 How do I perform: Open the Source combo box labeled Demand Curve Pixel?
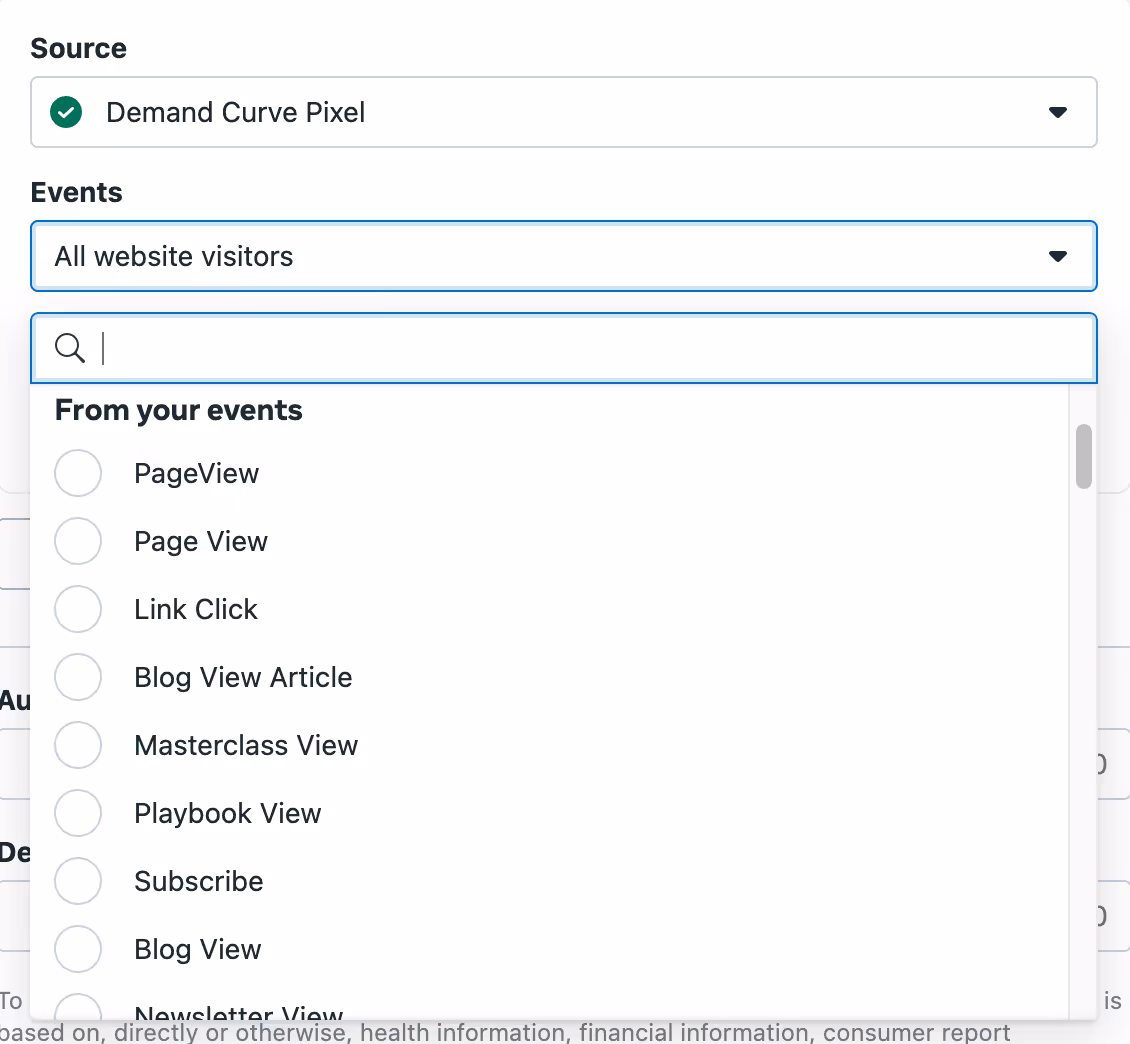click(564, 112)
